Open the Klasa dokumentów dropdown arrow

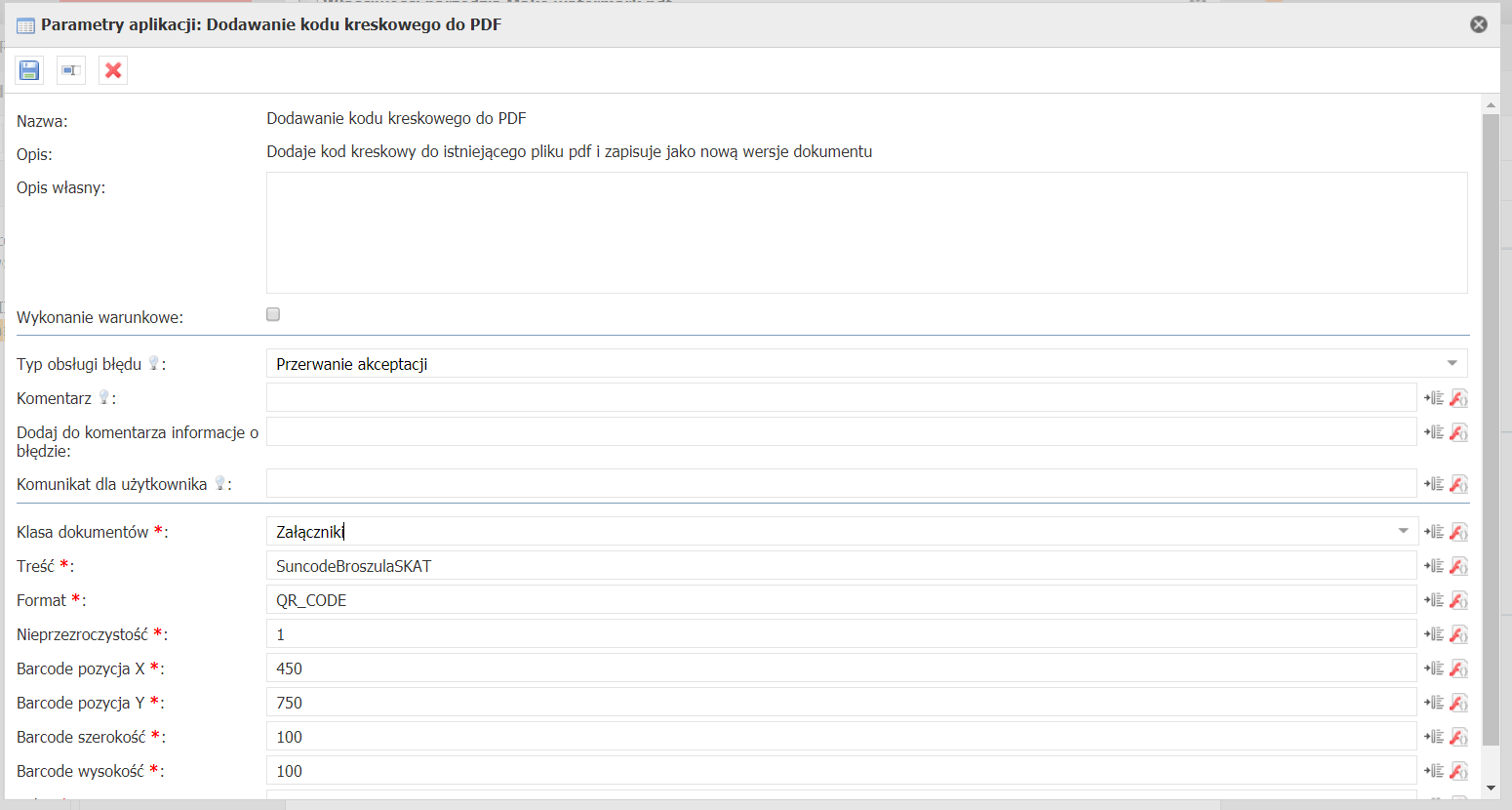pyautogui.click(x=1403, y=531)
